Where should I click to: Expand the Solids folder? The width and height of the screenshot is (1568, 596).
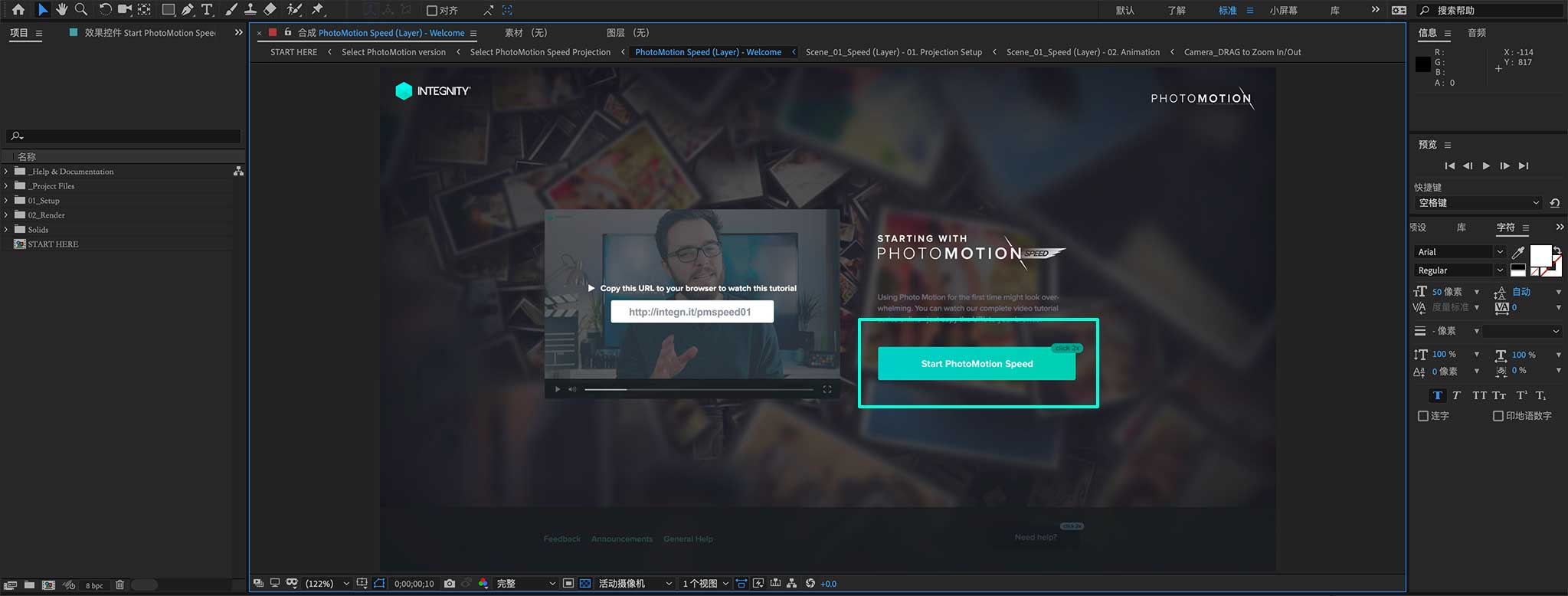[x=6, y=230]
